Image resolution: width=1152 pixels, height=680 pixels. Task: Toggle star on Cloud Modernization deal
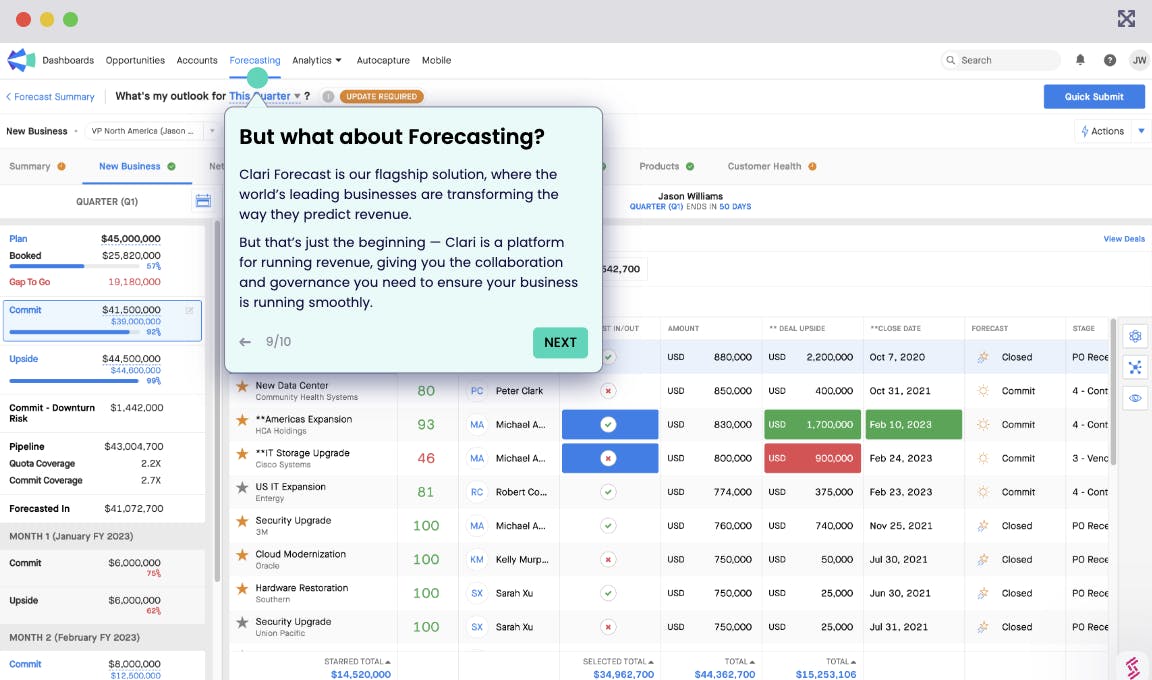242,555
